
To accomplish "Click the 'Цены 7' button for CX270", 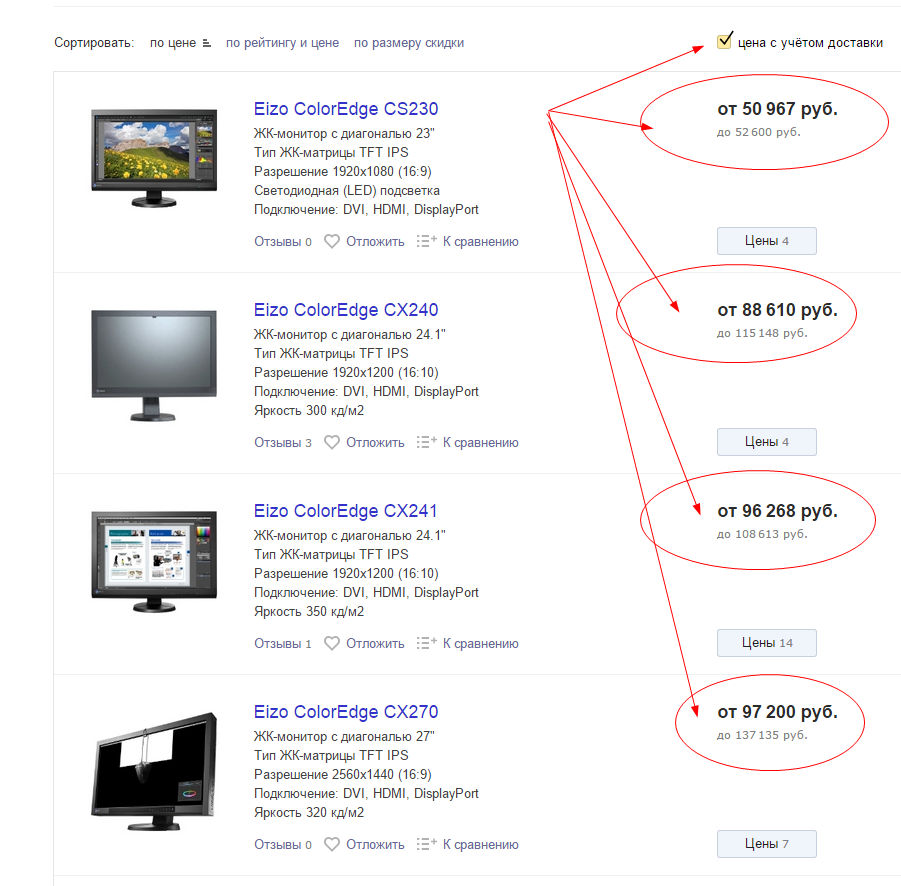I will (767, 844).
